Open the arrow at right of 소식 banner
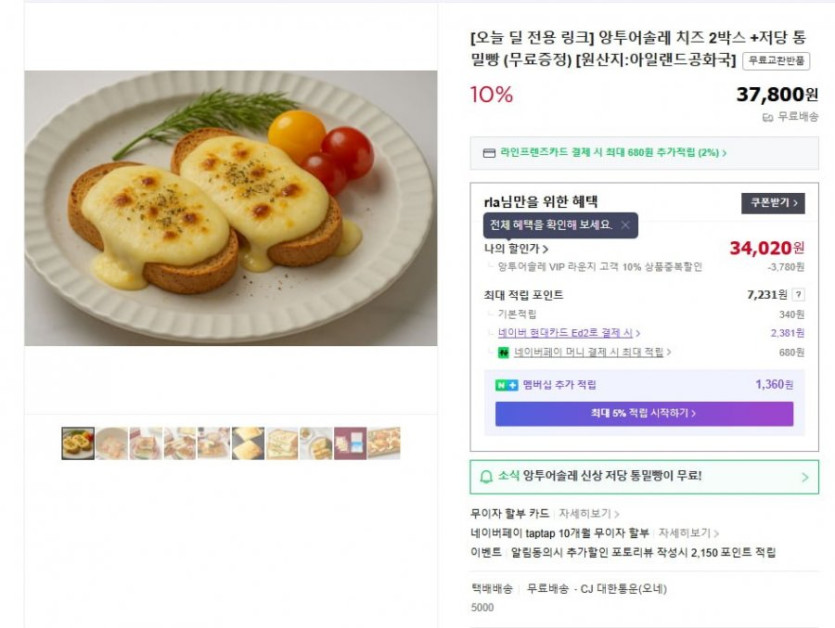 pos(805,477)
